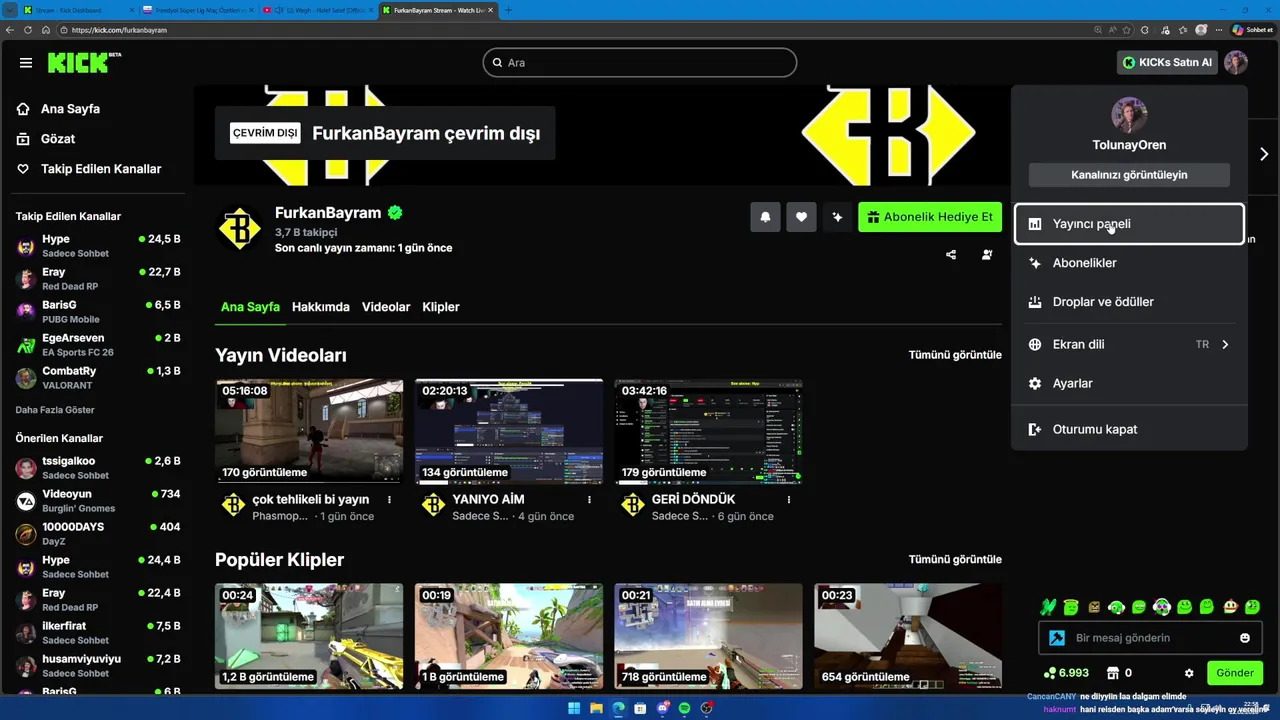Open the 00:24 clip thumbnail
This screenshot has width=1280, height=720.
click(x=309, y=636)
